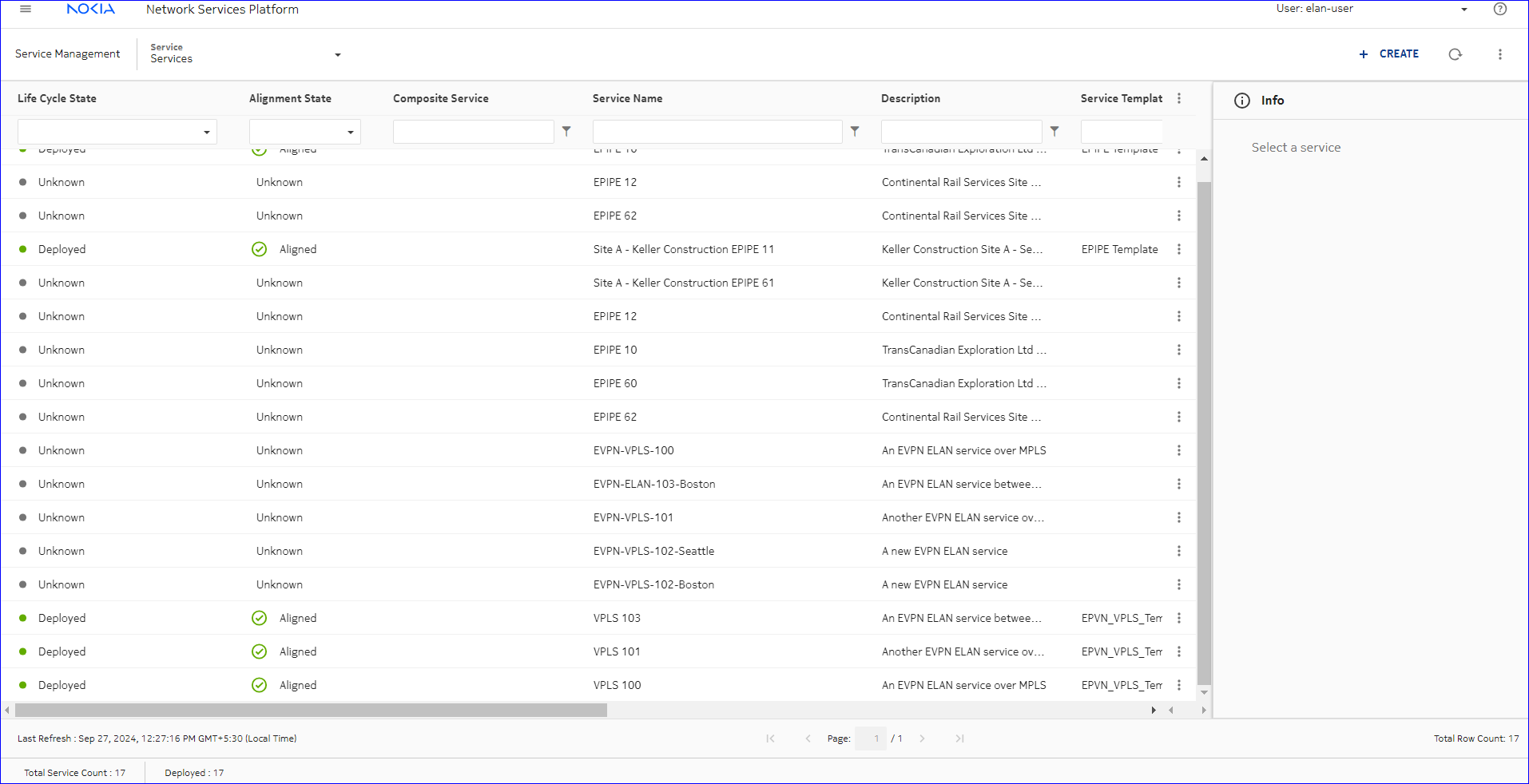Open row actions menu for VPLS 103
Image resolution: width=1529 pixels, height=784 pixels.
coord(1178,618)
